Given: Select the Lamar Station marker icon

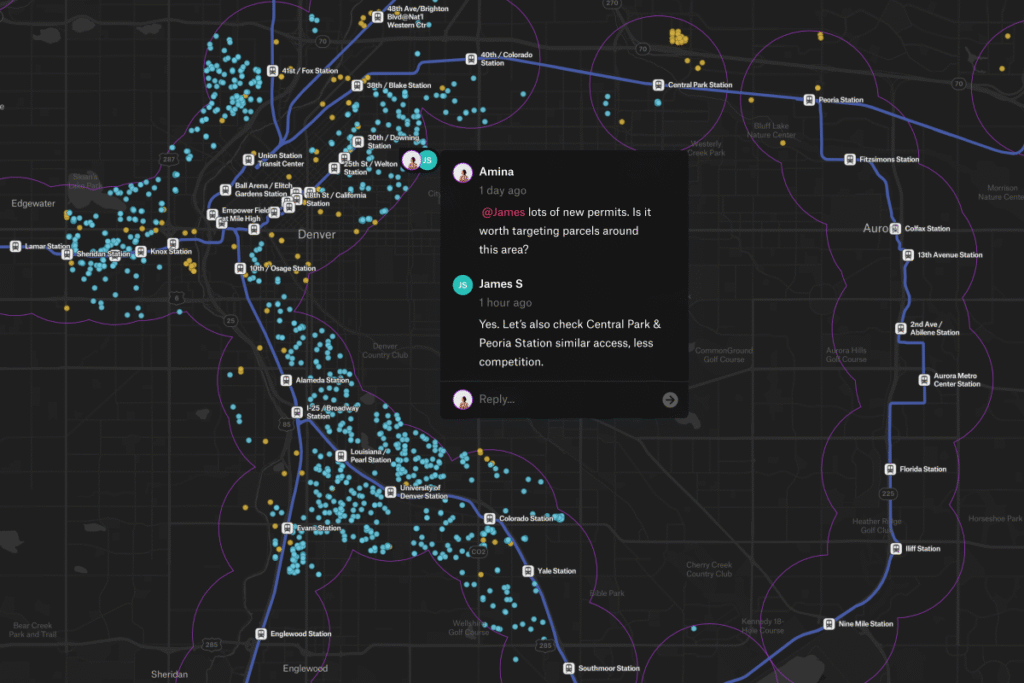Looking at the screenshot, I should point(17,246).
